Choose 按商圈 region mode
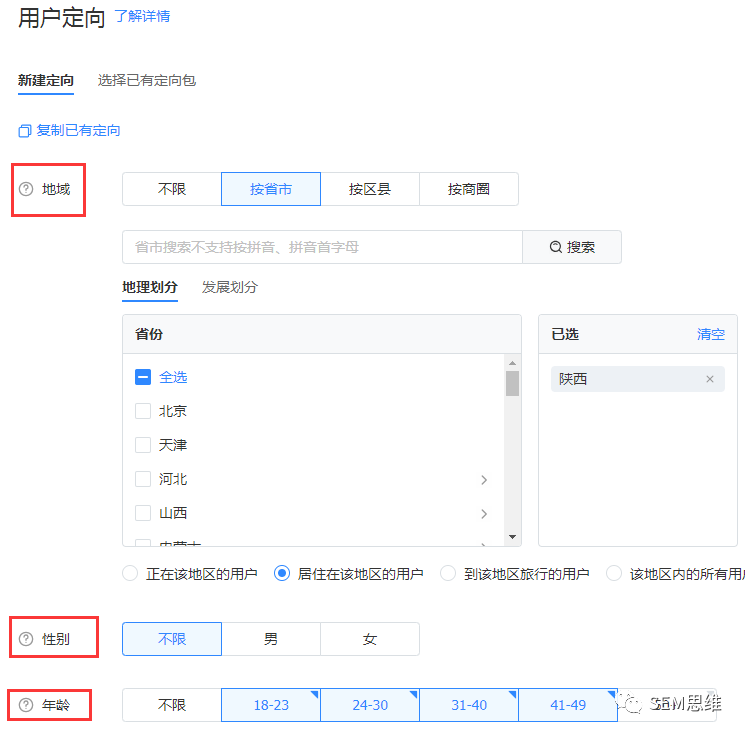745x735 pixels. click(469, 189)
